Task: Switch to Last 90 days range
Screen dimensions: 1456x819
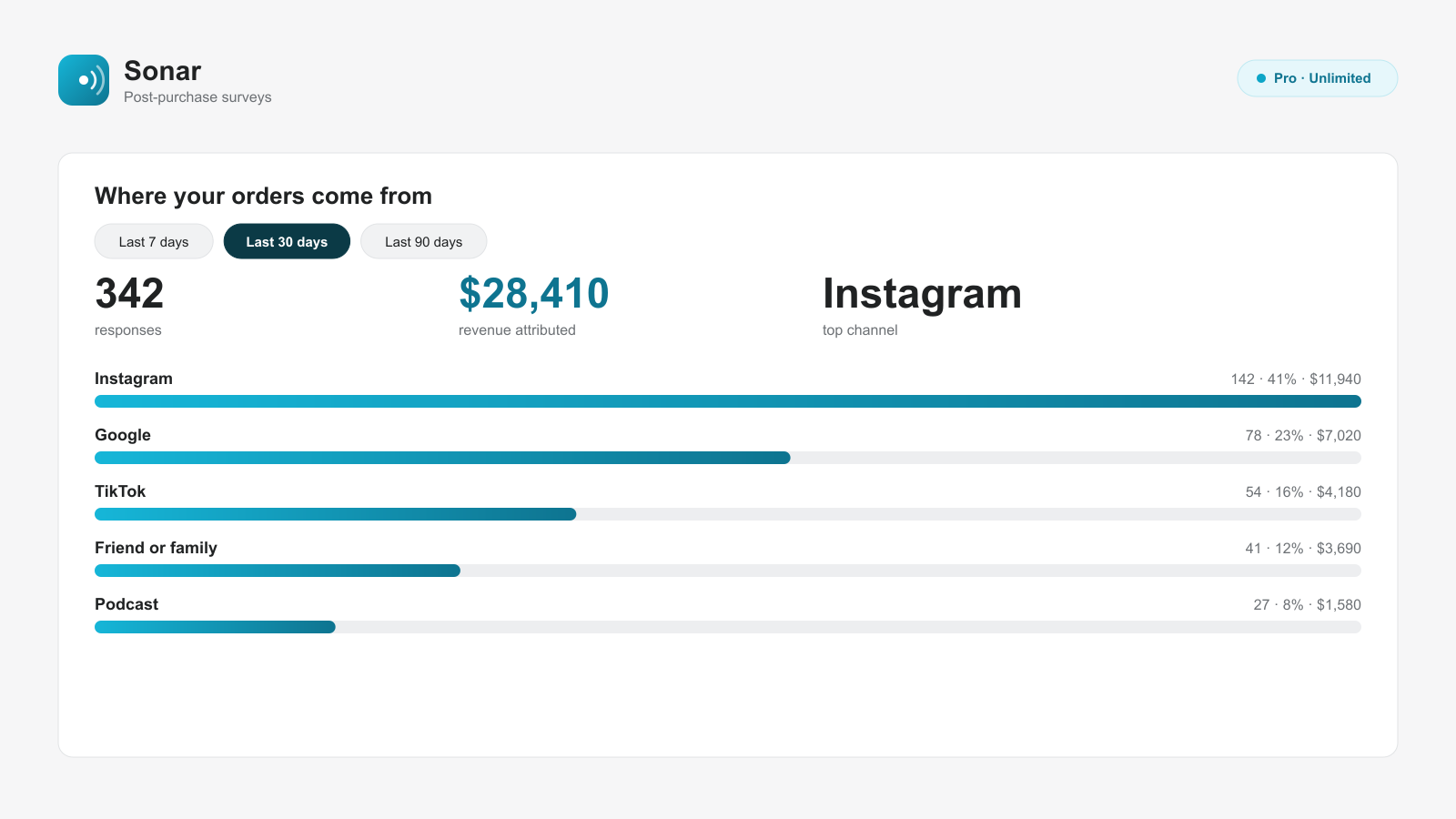Action: coord(423,241)
